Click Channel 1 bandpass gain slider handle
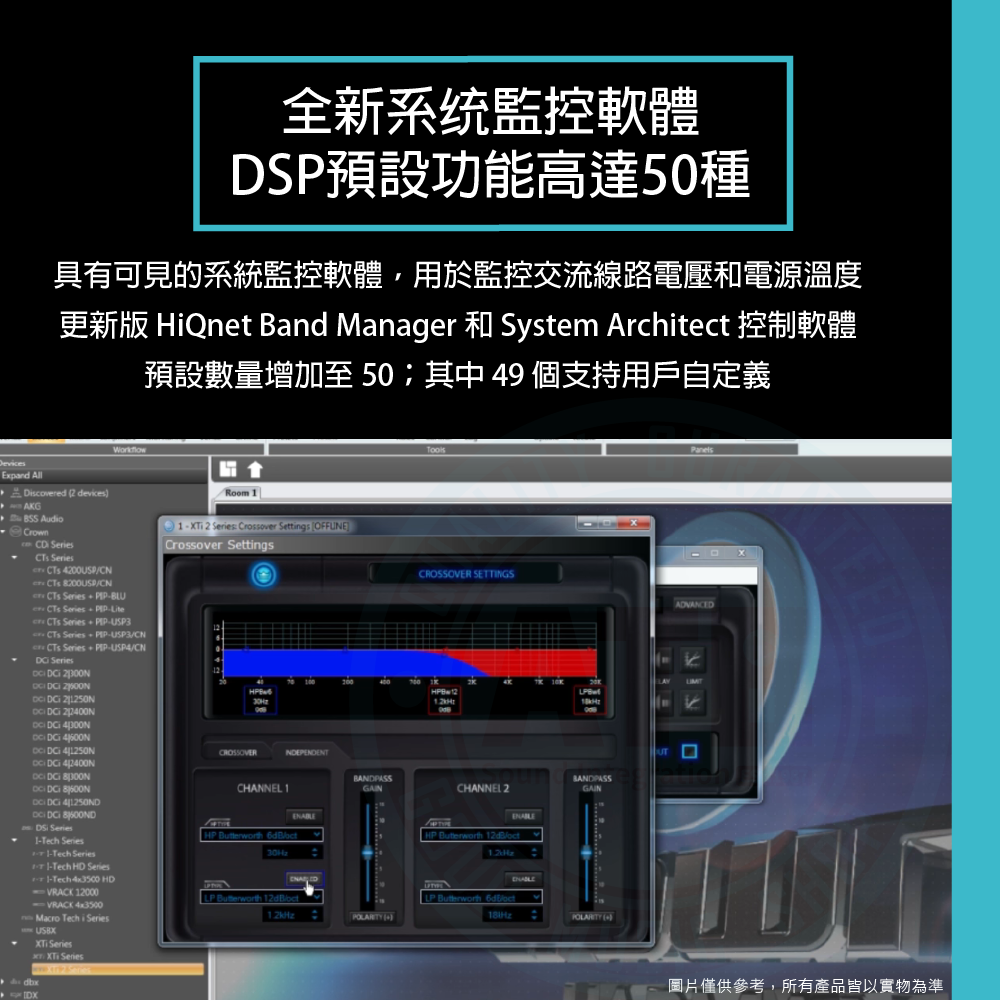This screenshot has height=1000, width=1000. point(367,852)
